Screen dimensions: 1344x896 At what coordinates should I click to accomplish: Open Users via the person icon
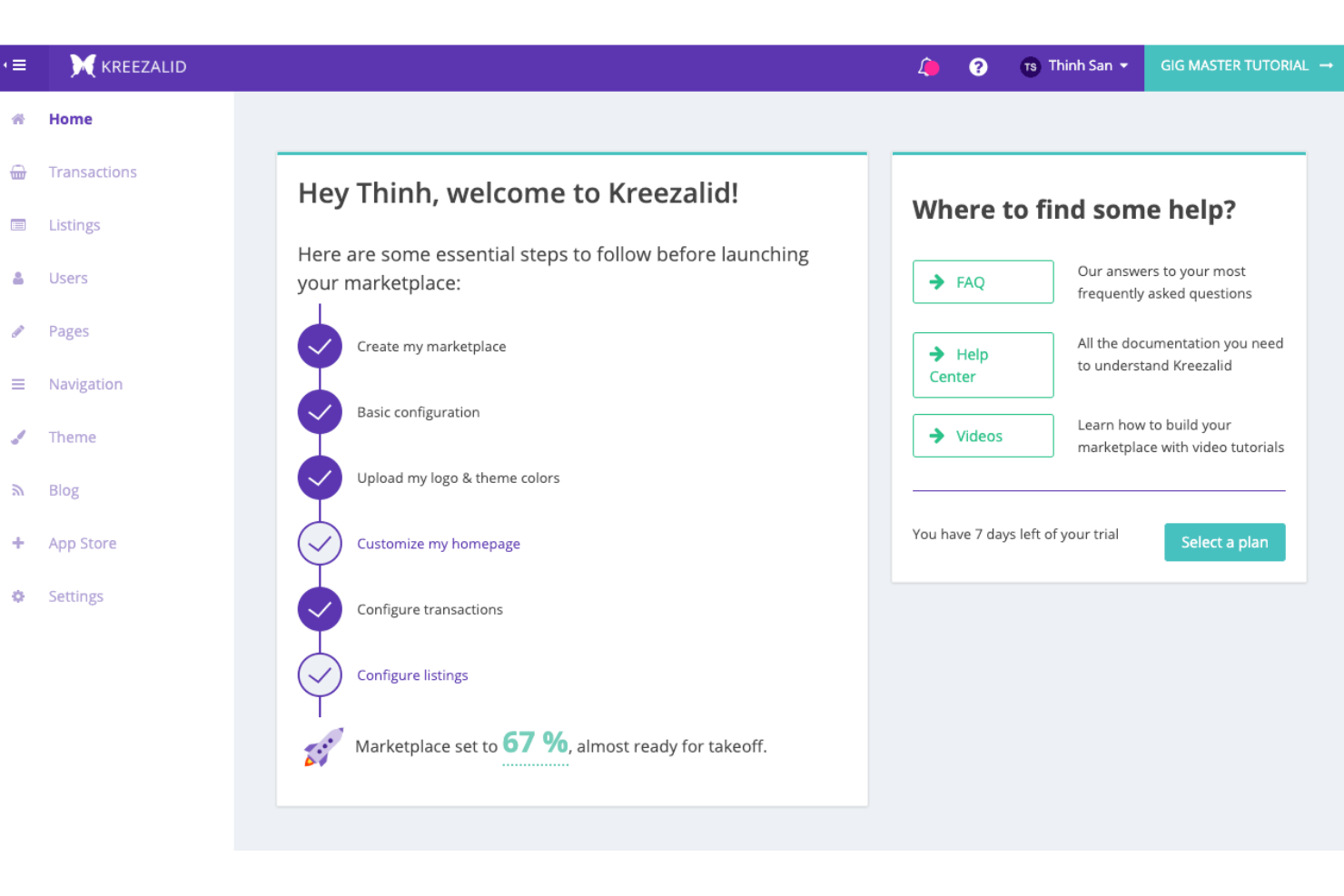click(18, 278)
